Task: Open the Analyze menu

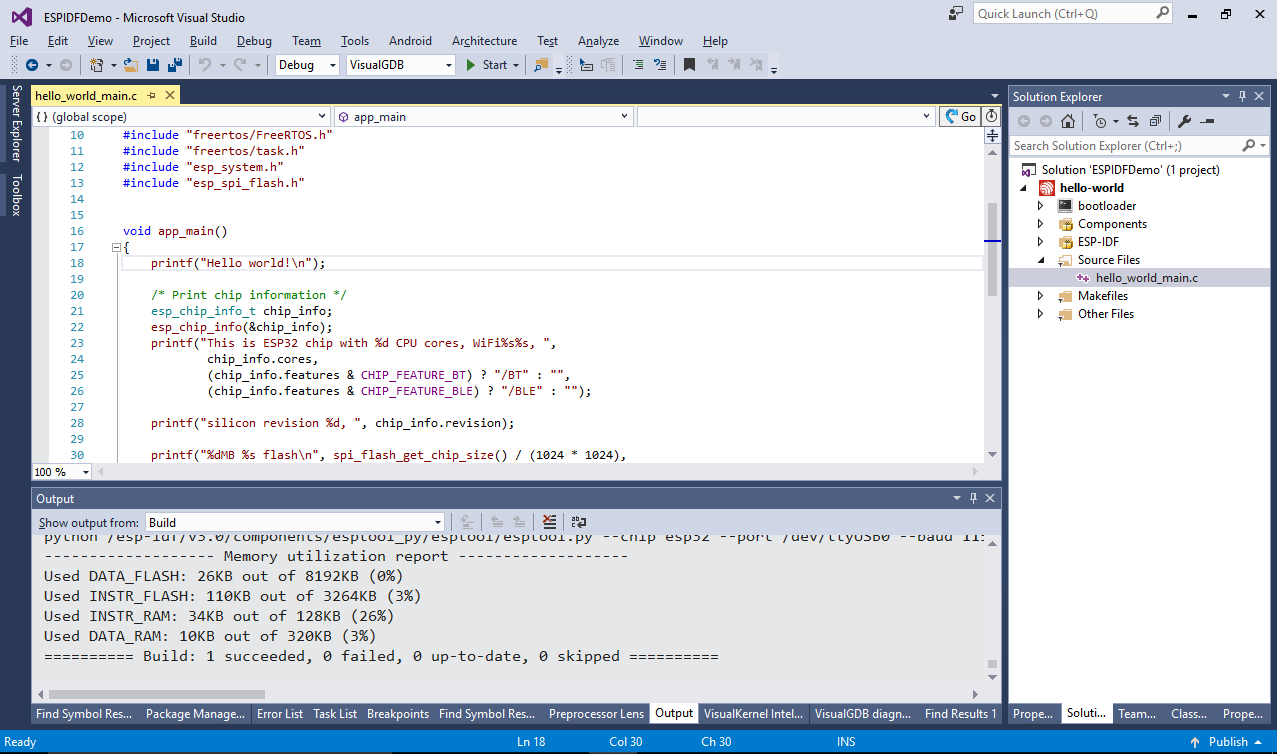Action: [598, 41]
